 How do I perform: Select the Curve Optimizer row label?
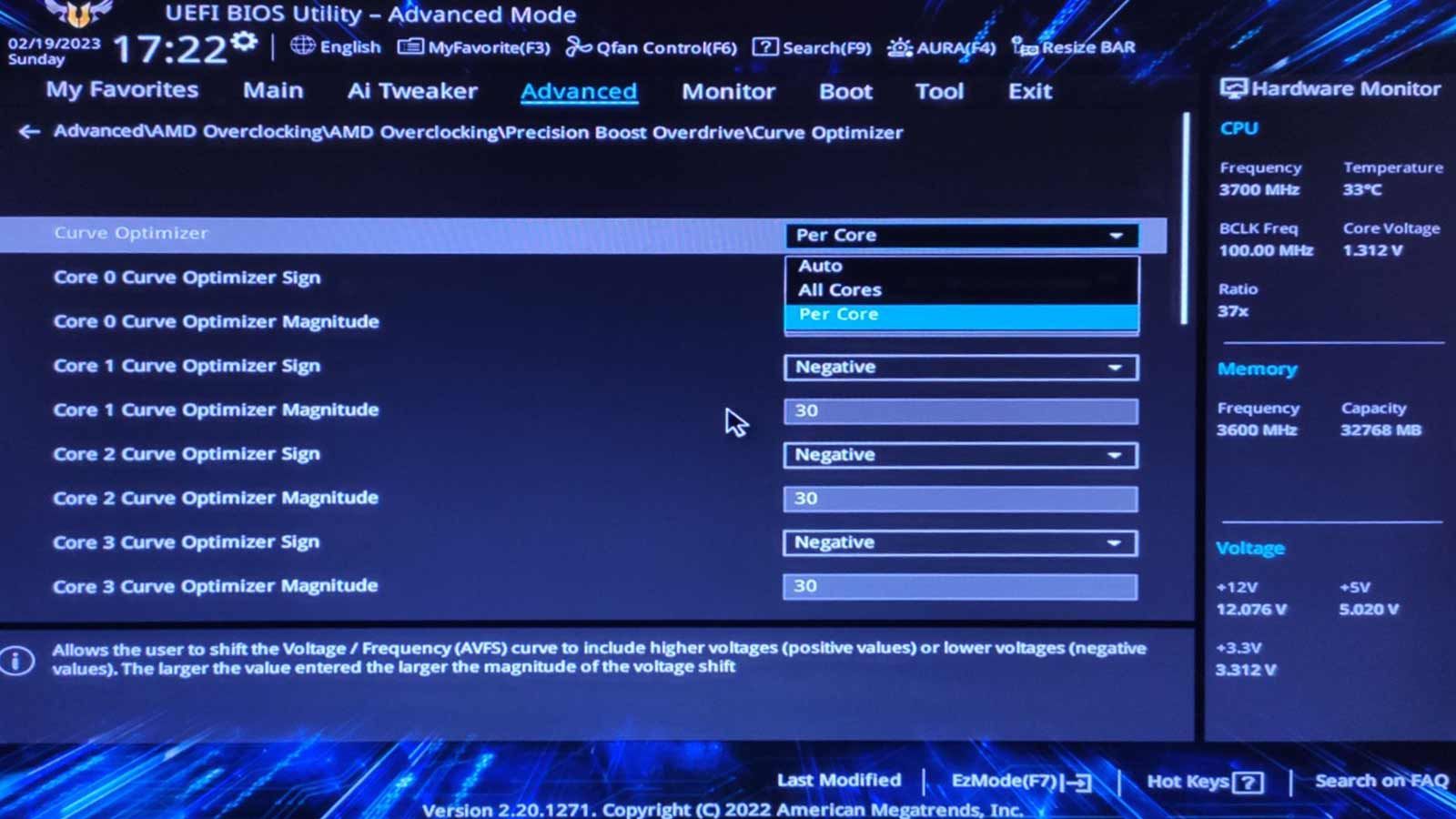point(131,233)
